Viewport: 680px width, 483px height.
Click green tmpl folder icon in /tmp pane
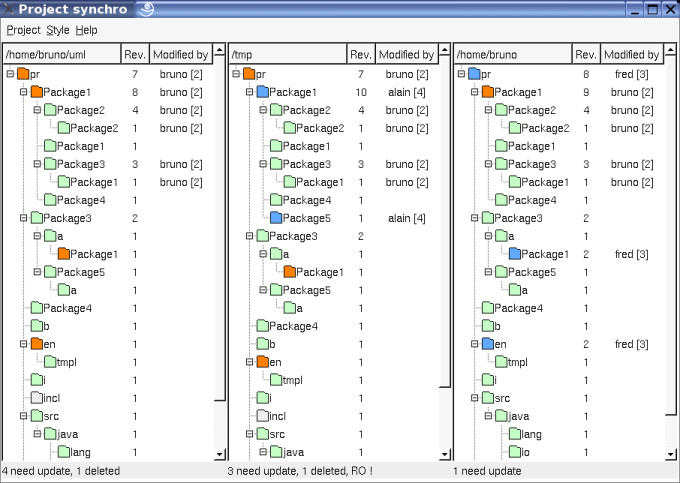tap(276, 380)
